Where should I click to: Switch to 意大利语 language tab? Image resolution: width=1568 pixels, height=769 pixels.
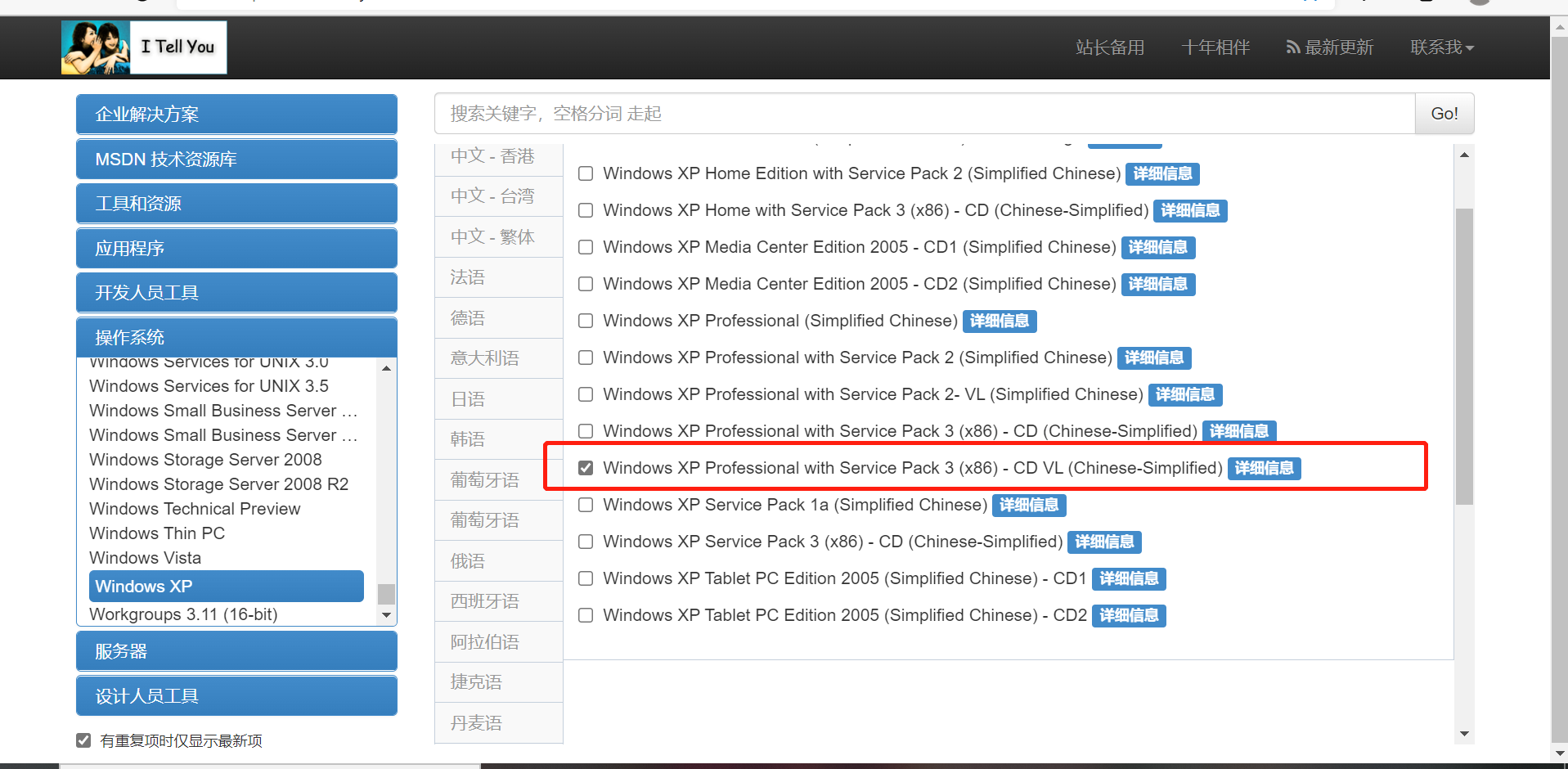pos(499,358)
